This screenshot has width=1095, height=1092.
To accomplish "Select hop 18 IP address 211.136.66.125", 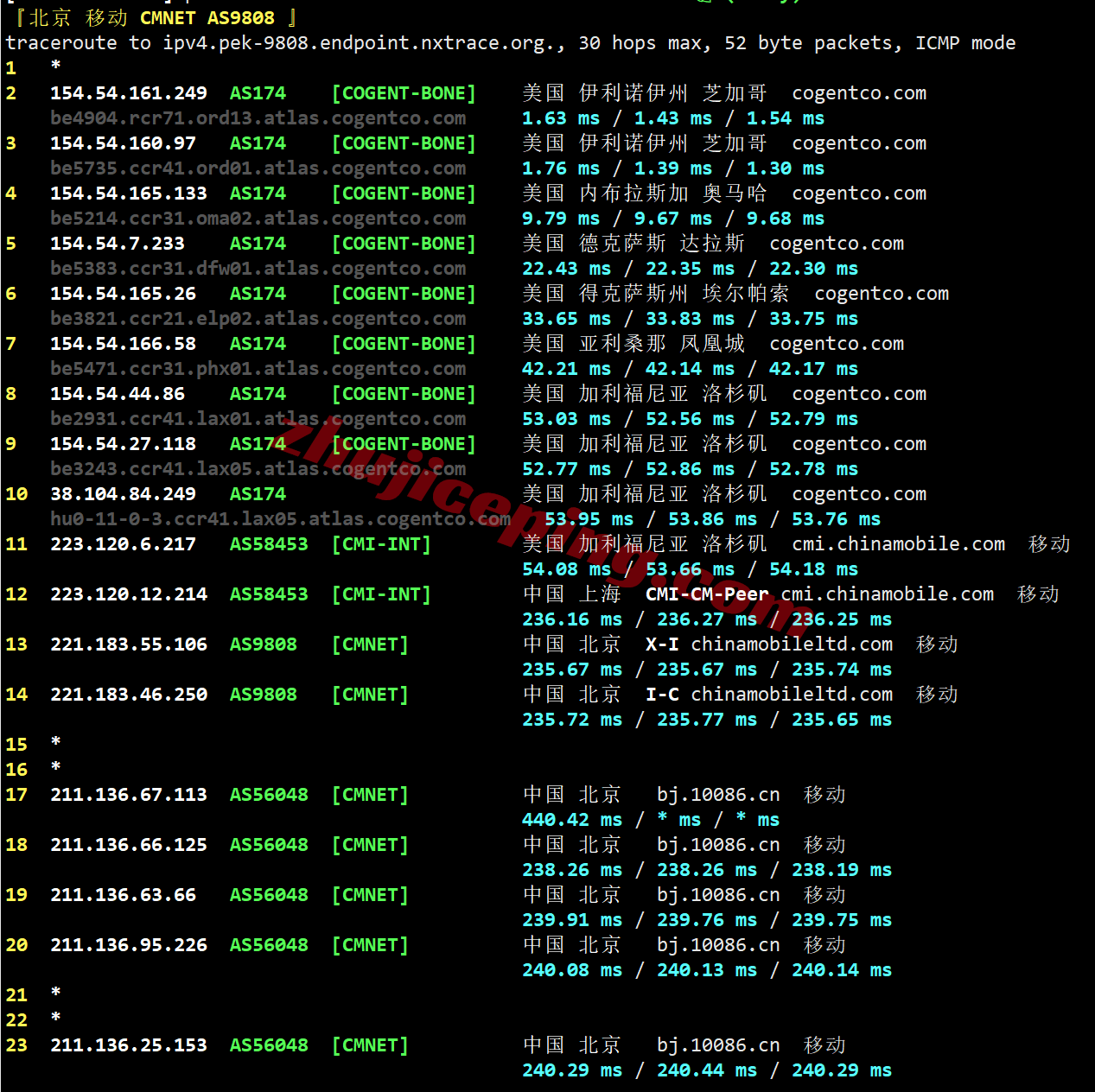I will 129,845.
